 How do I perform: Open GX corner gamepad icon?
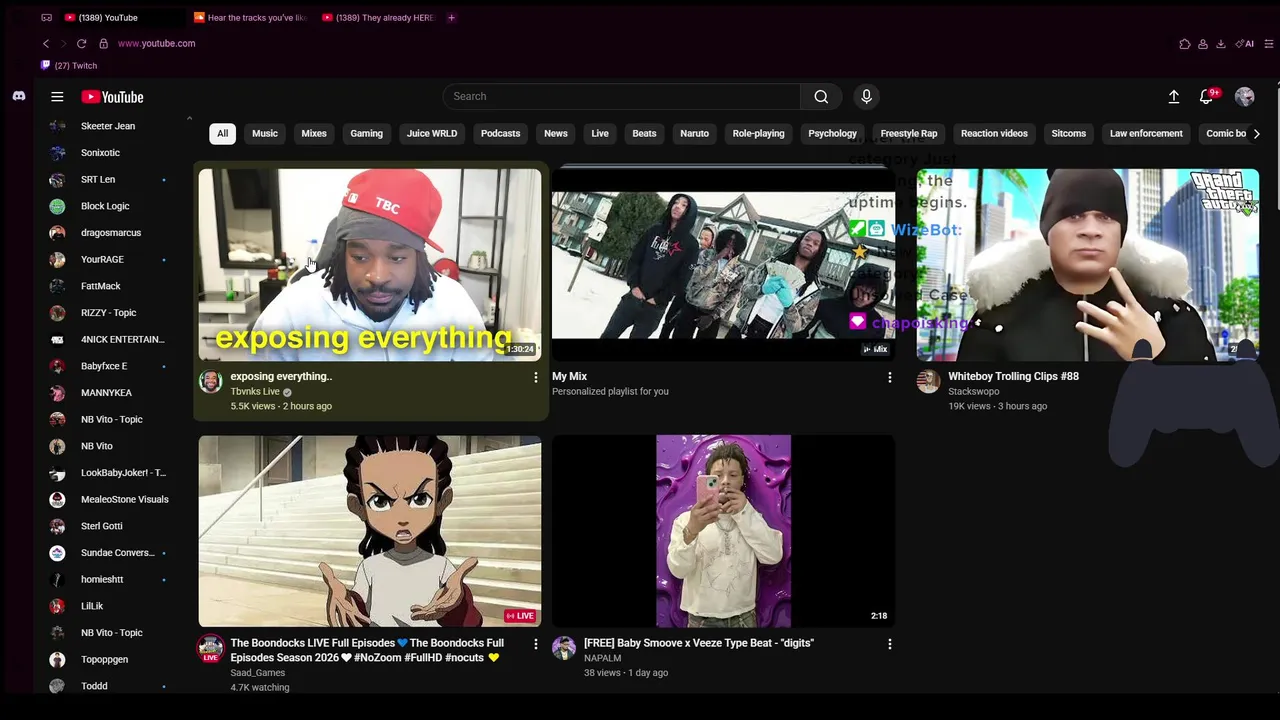(46, 17)
